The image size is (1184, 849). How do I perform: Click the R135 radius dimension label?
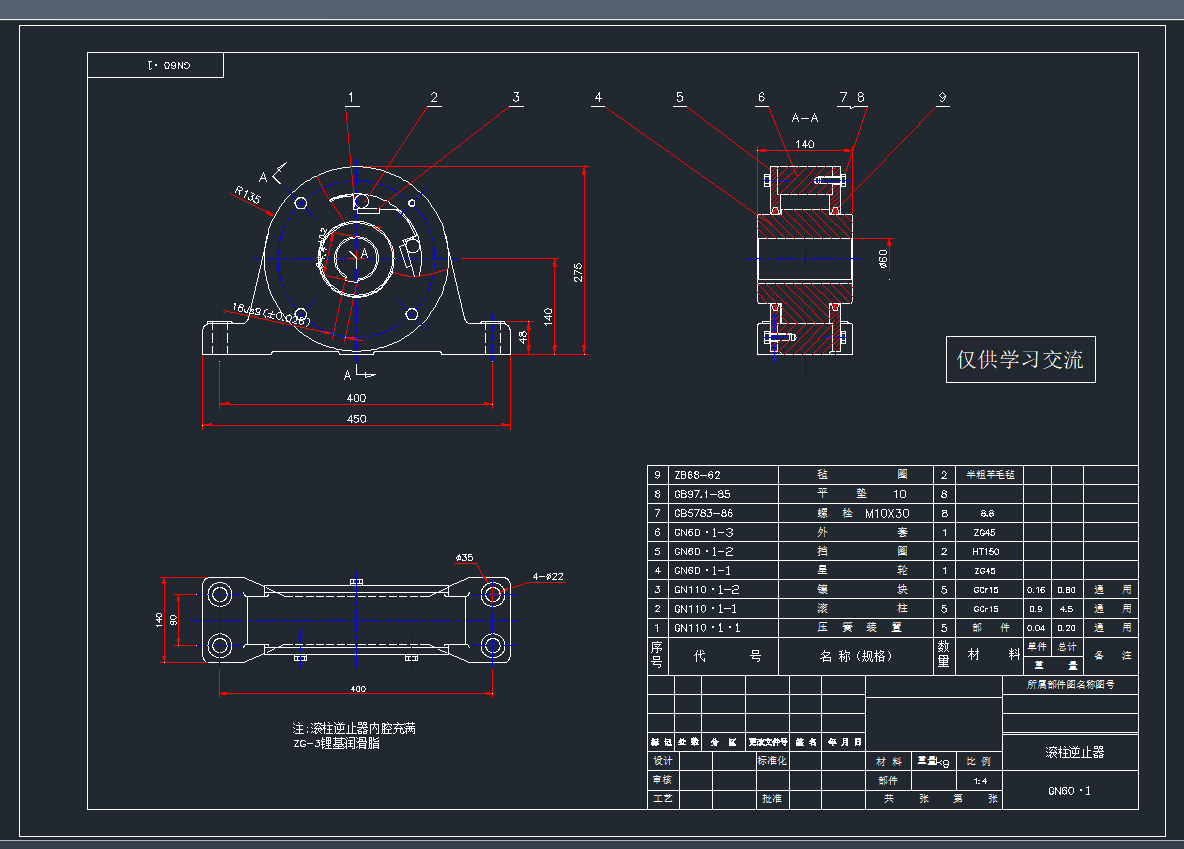coord(247,195)
